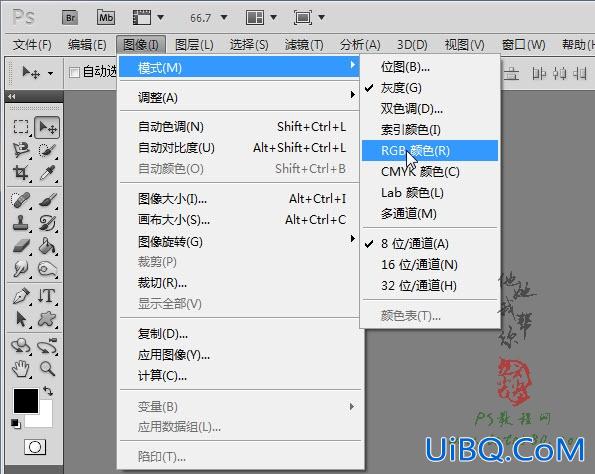
Task: Open the 66.7 zoom level dropdown
Action: pos(224,17)
